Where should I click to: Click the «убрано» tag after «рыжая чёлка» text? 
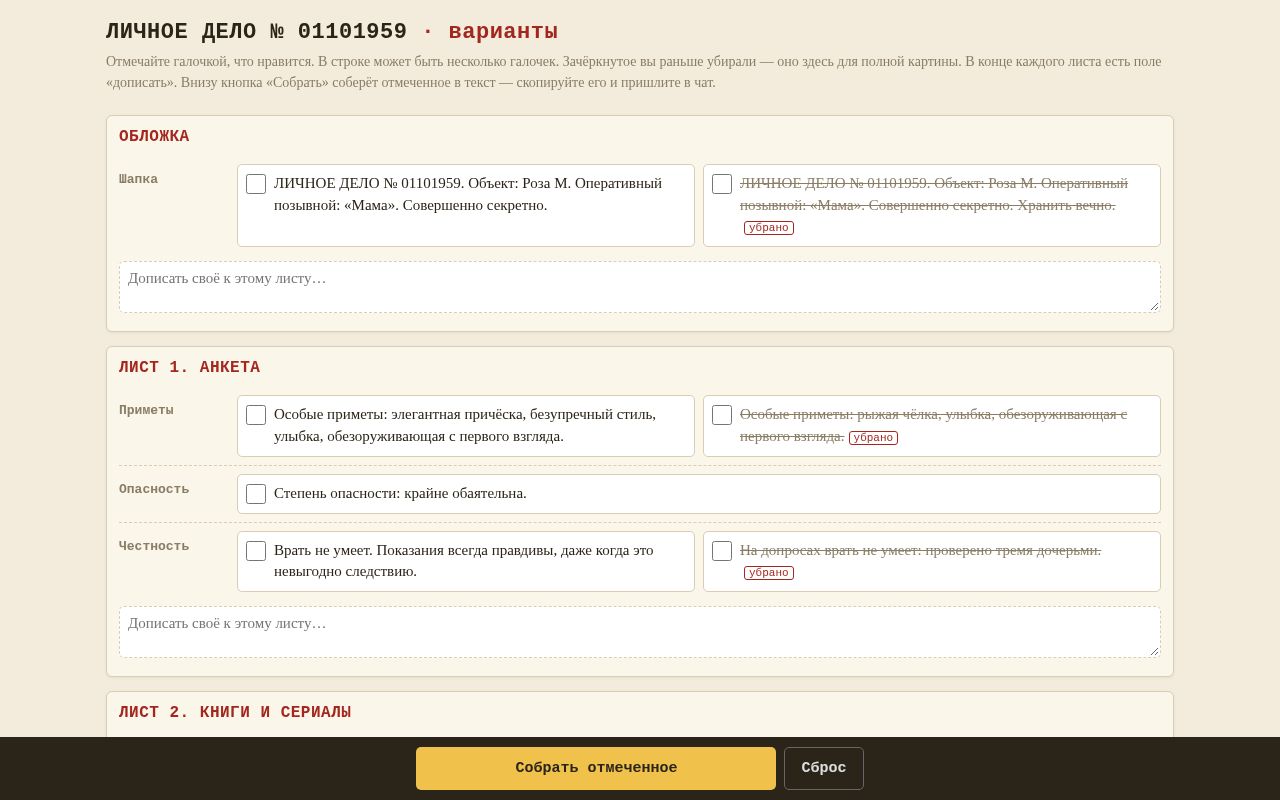[x=873, y=438]
